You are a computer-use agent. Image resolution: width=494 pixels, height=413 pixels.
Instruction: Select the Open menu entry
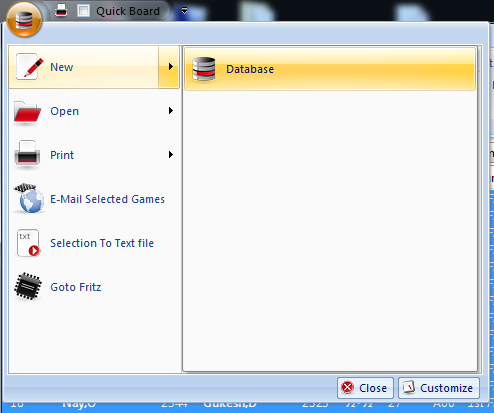(94, 111)
